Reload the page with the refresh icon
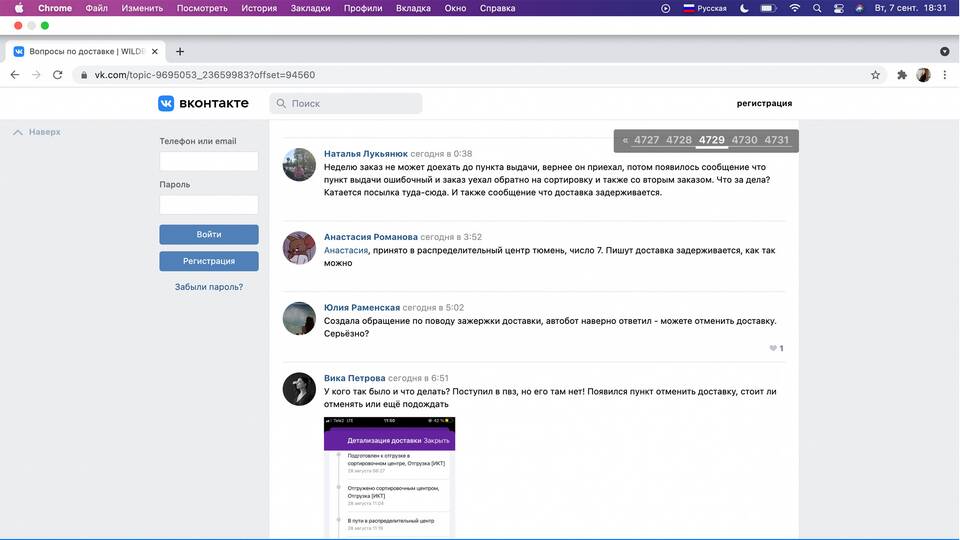Image resolution: width=960 pixels, height=540 pixels. (58, 75)
